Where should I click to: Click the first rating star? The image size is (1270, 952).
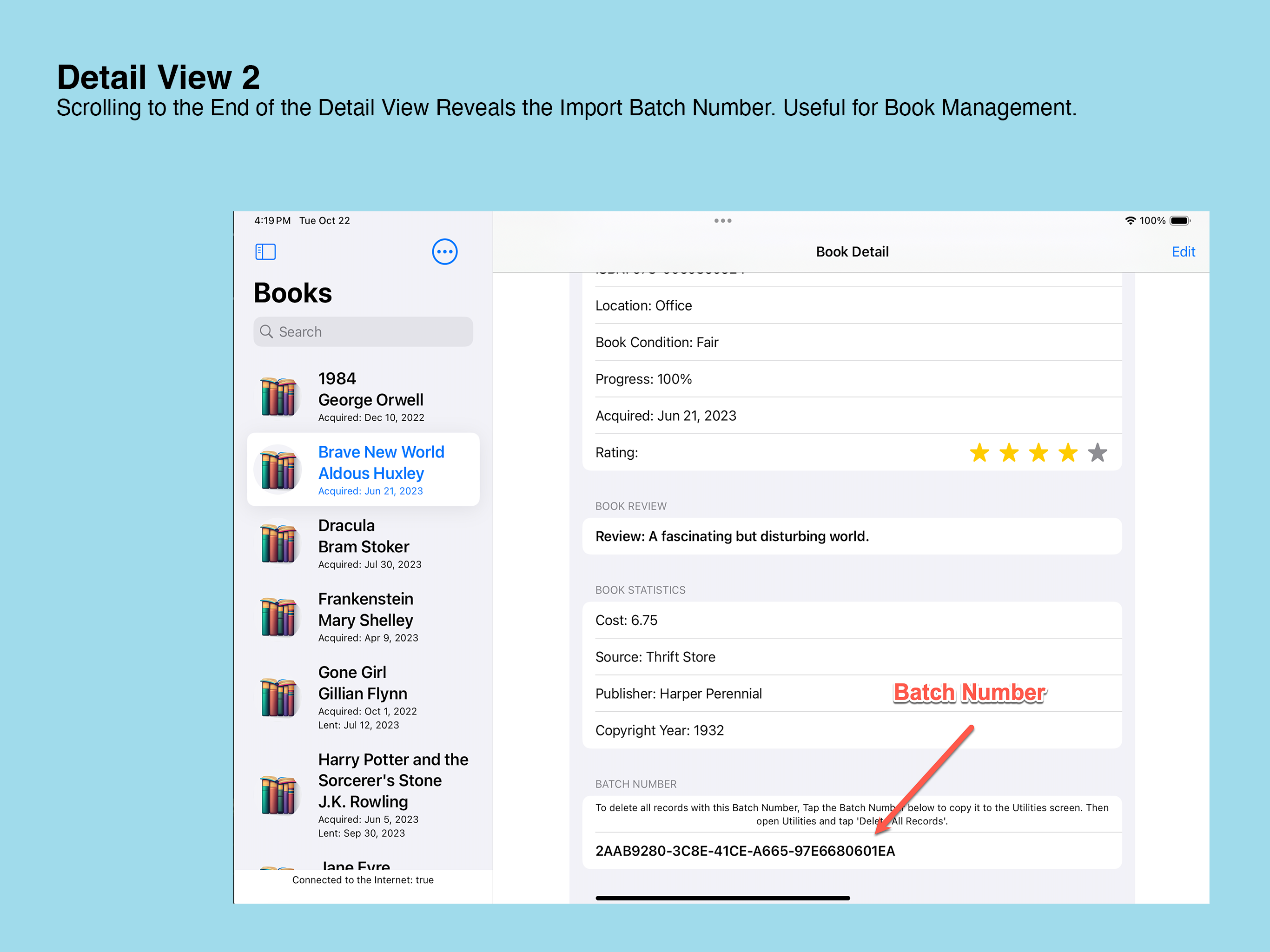(979, 452)
